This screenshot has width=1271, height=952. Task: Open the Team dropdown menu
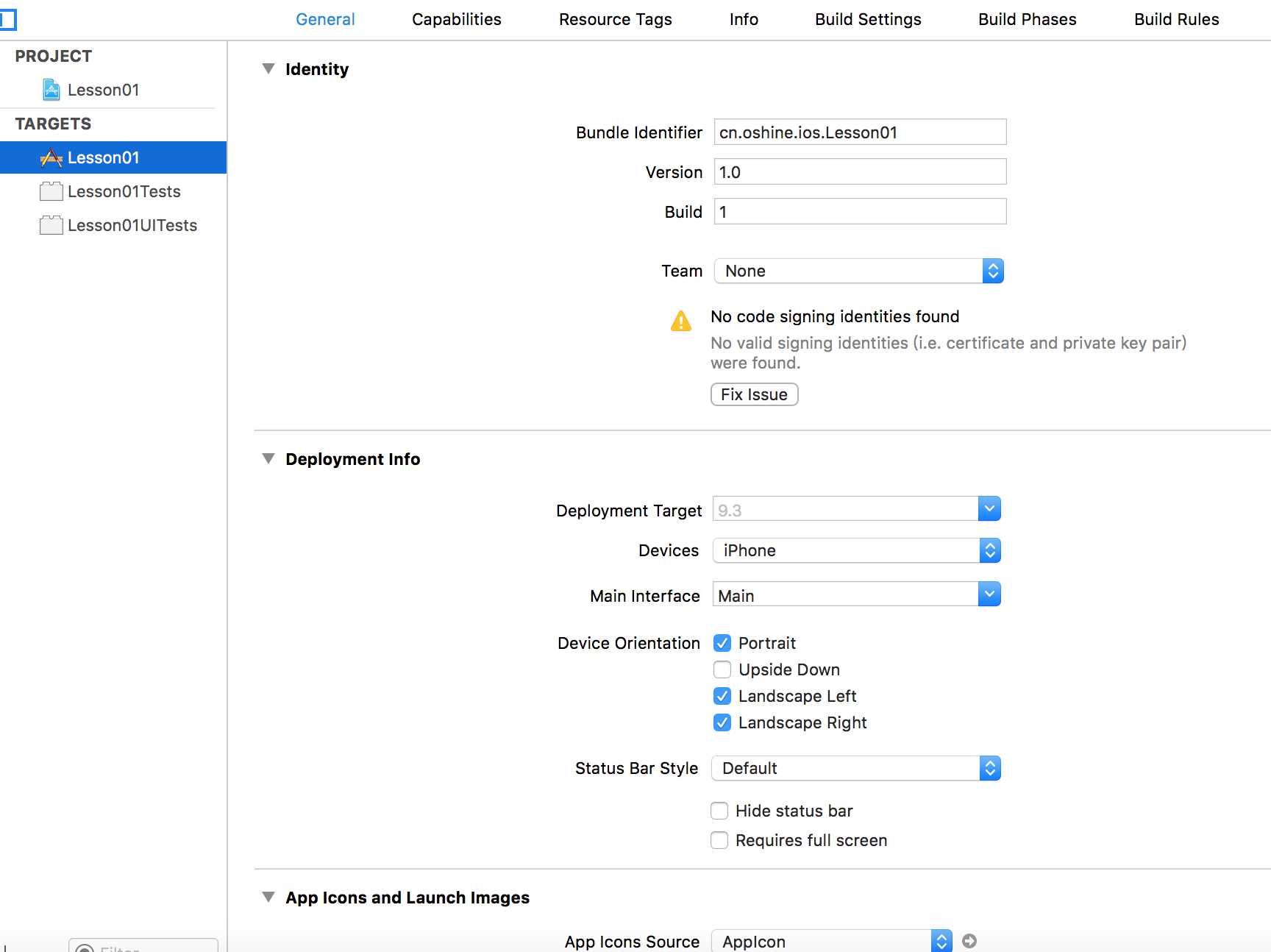coord(858,271)
